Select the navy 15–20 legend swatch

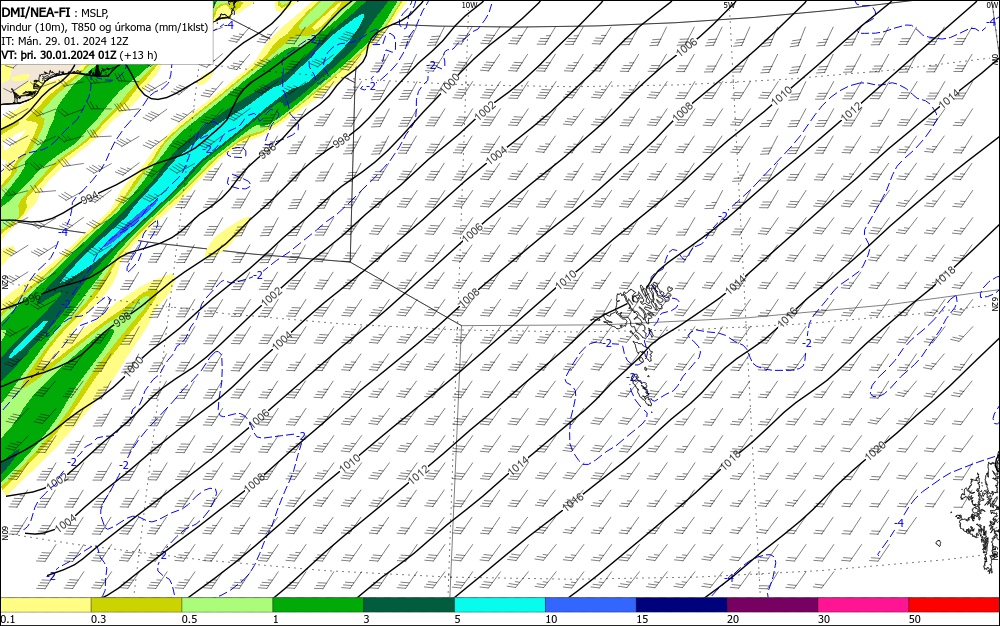pos(682,605)
